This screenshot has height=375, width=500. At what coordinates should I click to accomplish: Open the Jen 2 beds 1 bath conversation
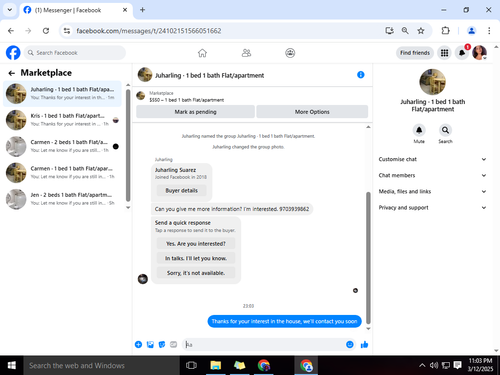(62, 199)
